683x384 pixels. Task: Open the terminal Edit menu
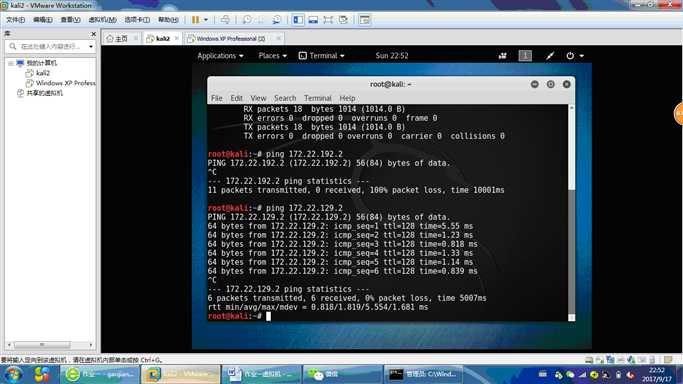pyautogui.click(x=237, y=98)
